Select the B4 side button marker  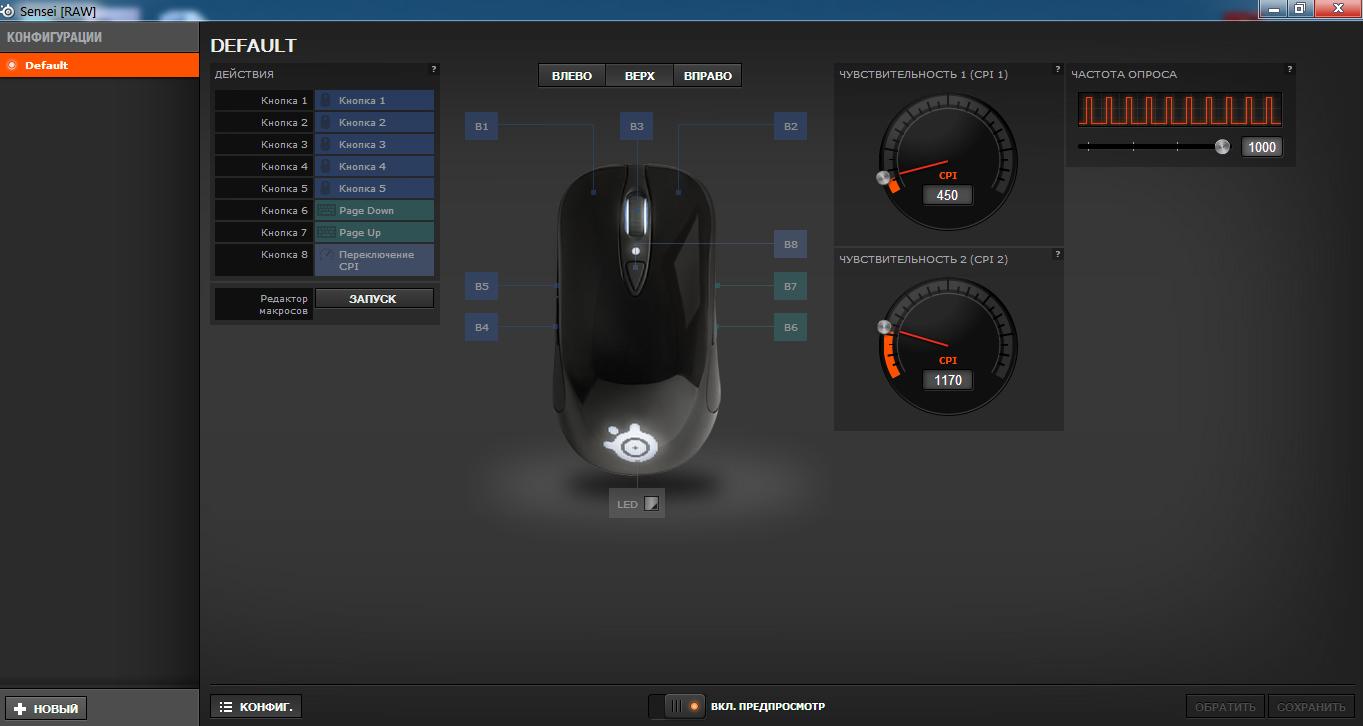[x=482, y=327]
